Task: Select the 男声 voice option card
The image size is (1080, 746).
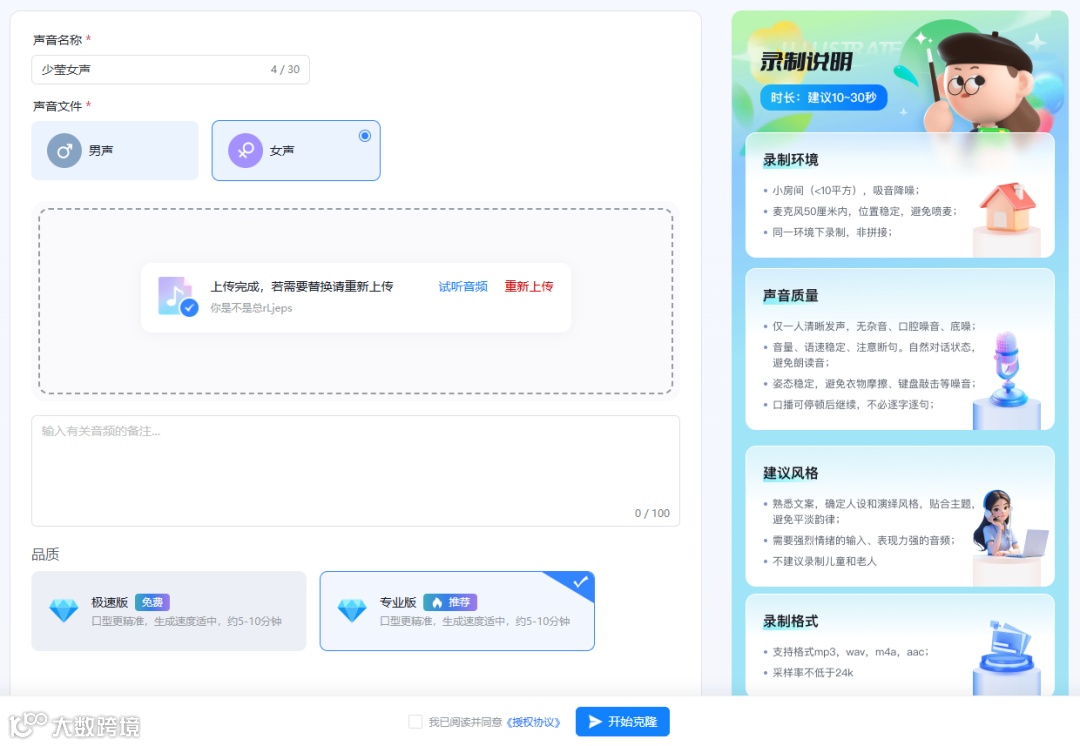Action: pos(115,150)
